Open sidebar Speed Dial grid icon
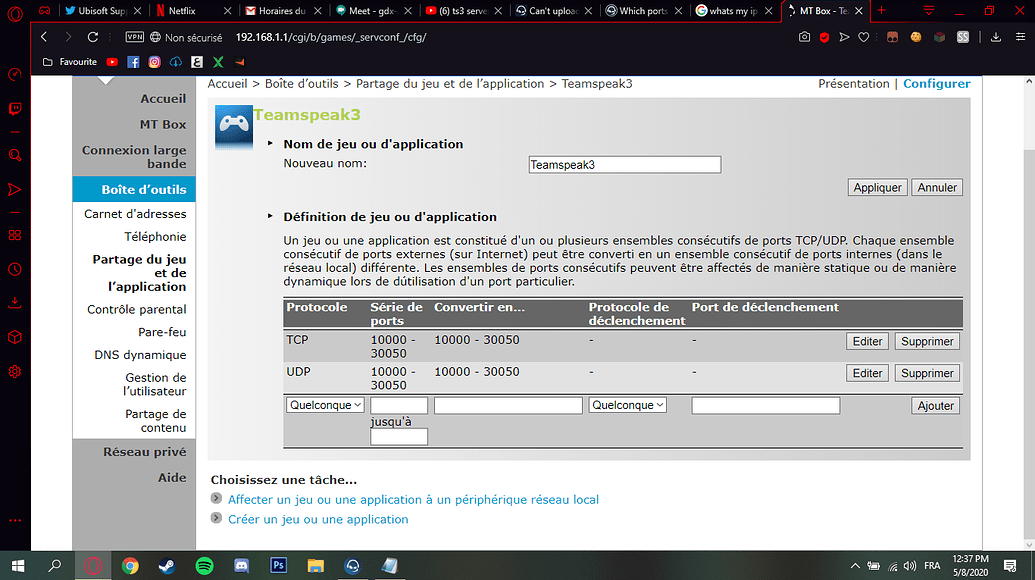 coord(15,236)
